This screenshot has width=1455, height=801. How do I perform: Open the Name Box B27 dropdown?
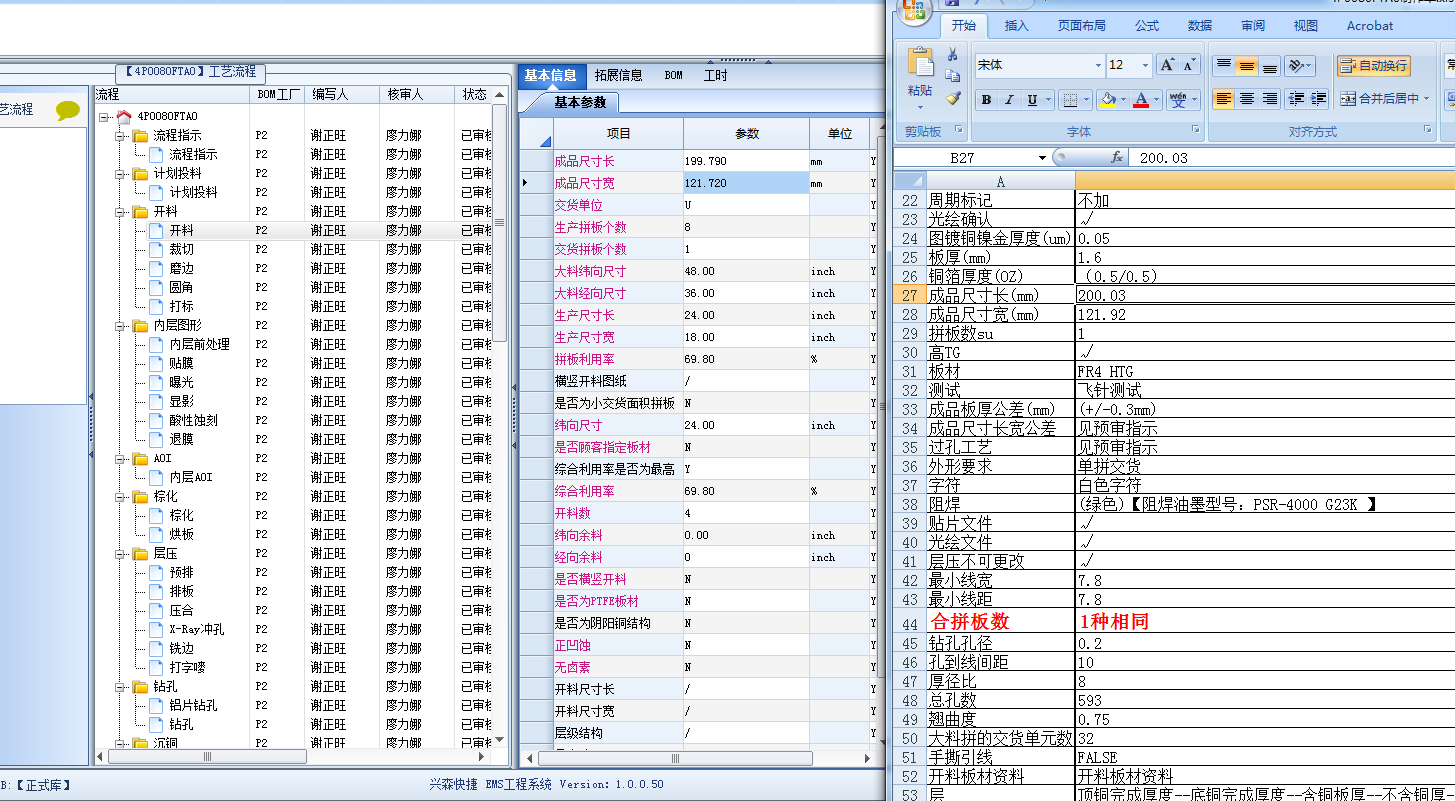[1042, 158]
